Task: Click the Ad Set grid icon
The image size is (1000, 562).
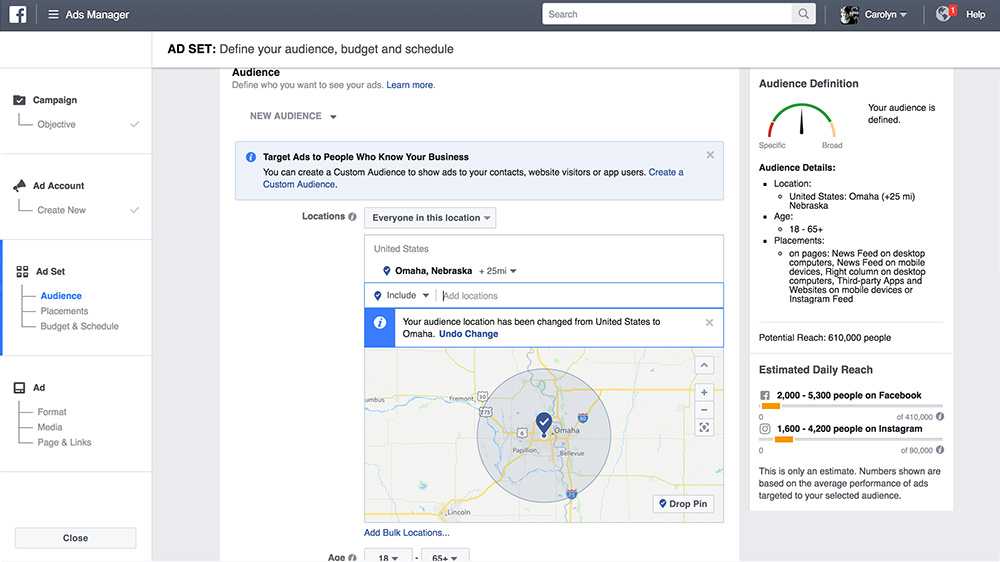Action: 22,272
